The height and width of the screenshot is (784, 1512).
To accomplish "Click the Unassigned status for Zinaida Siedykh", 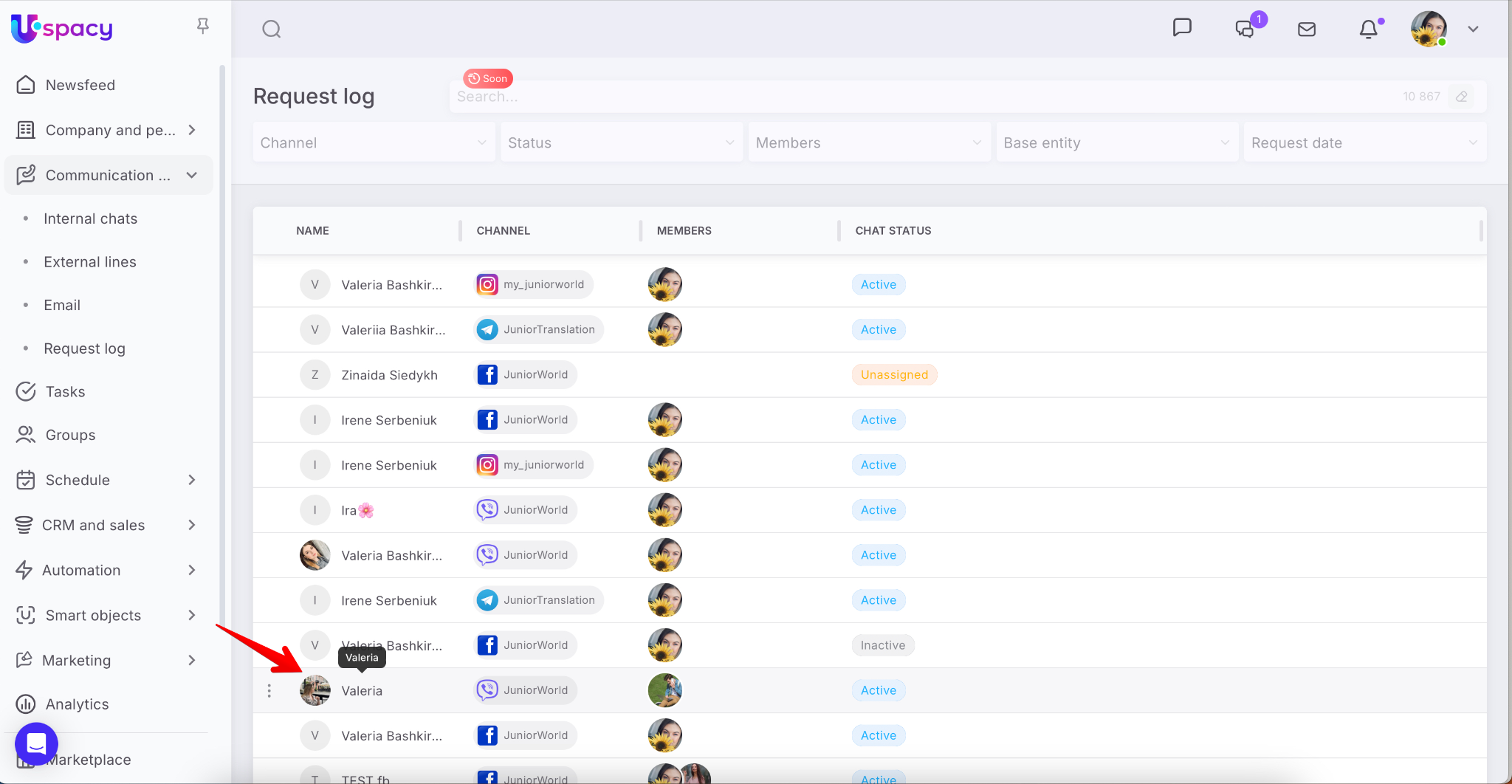I will coord(893,375).
